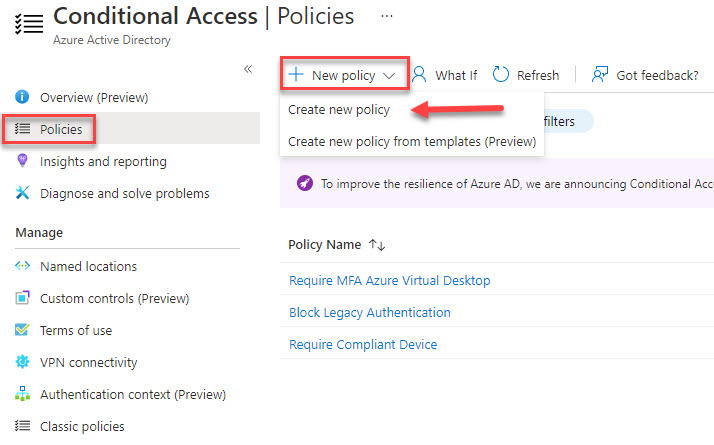Click the VPN connectivity gear icon
The image size is (714, 445).
pyautogui.click(x=22, y=362)
